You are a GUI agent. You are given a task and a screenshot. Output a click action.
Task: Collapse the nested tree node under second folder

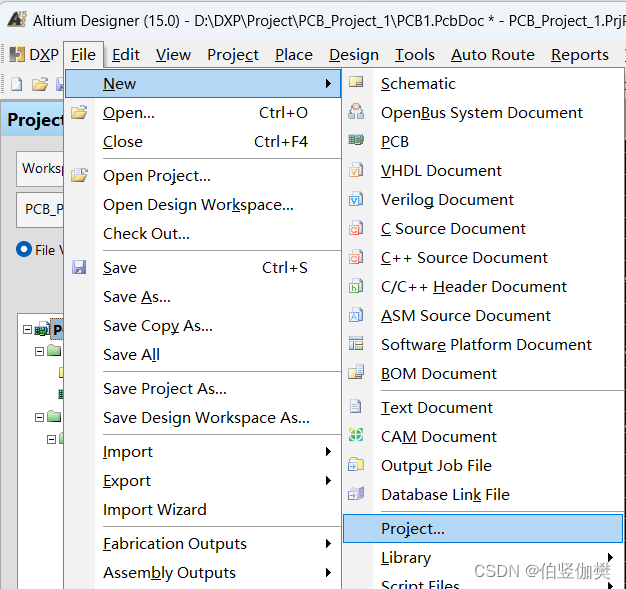click(x=51, y=440)
